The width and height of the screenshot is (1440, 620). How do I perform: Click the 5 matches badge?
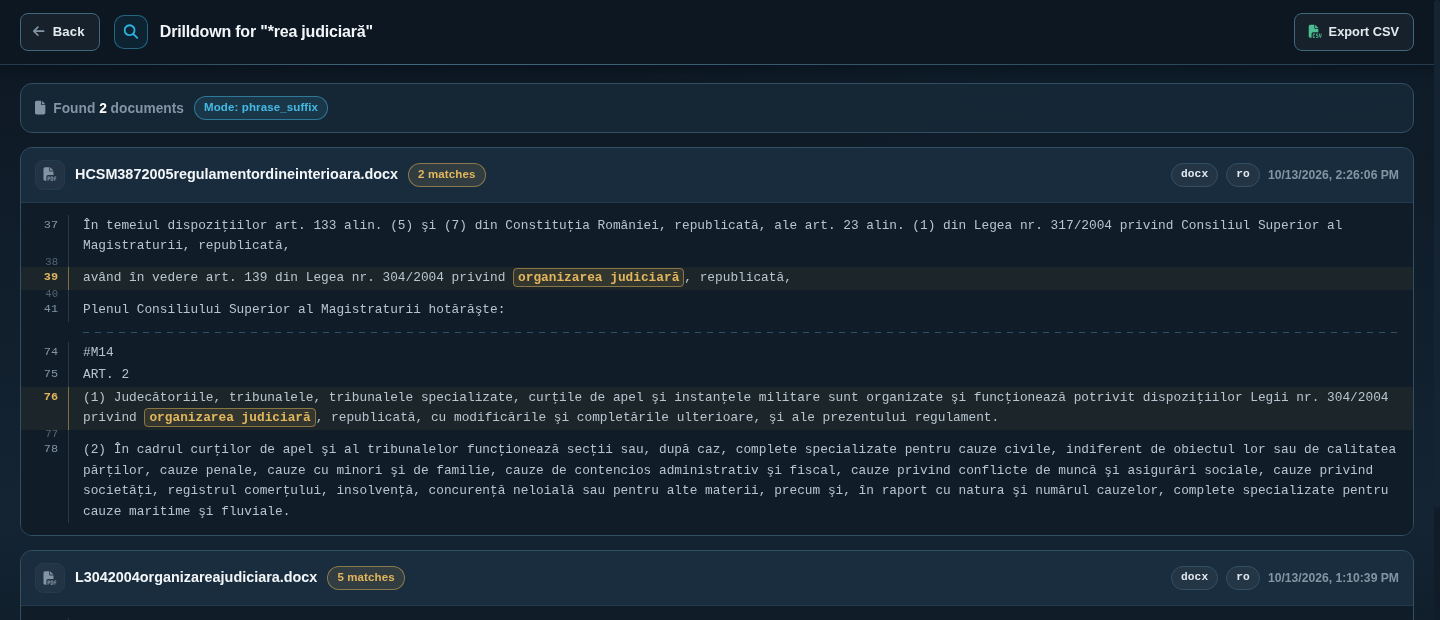(x=366, y=578)
